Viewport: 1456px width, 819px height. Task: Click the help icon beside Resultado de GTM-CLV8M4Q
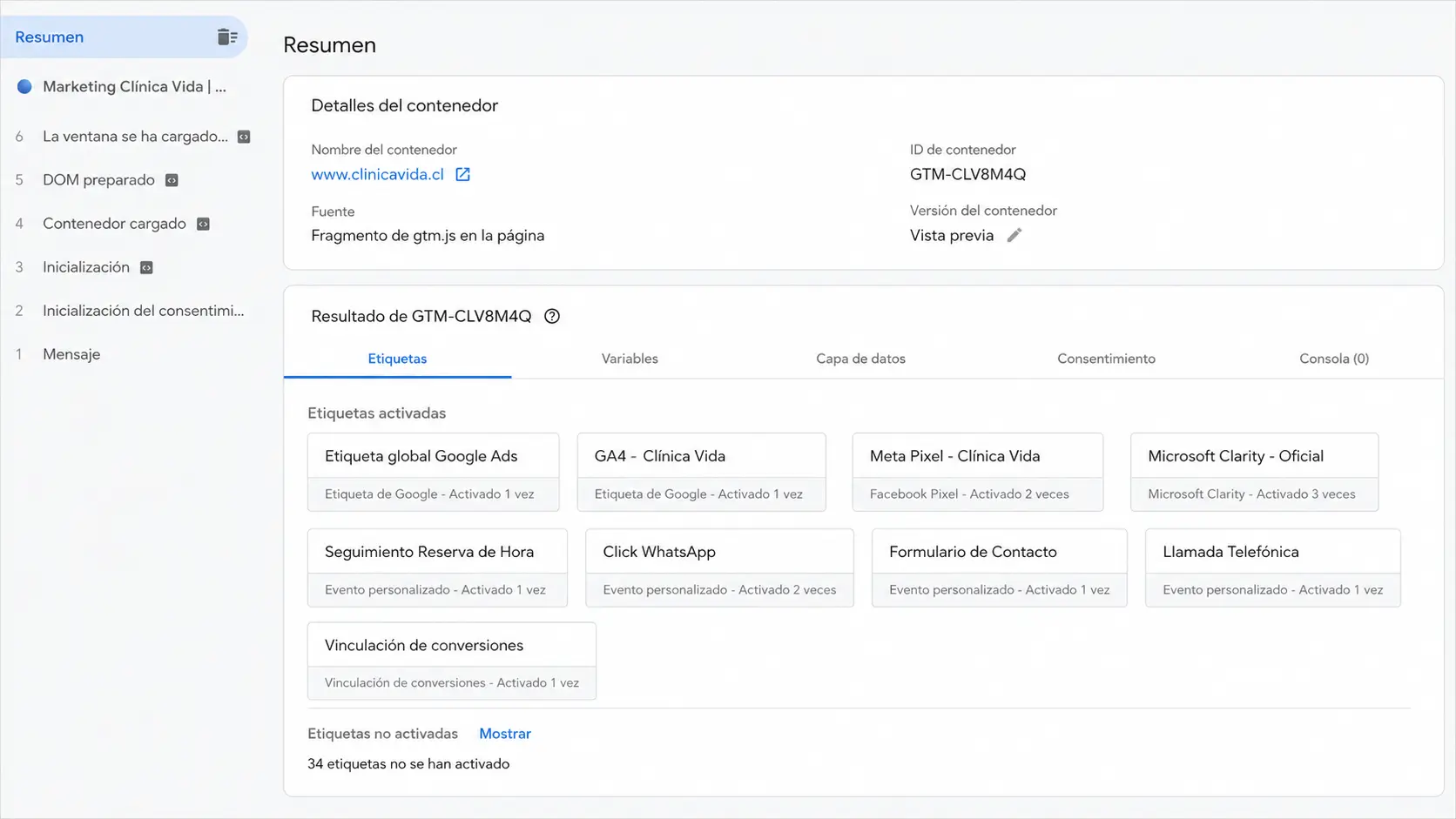tap(551, 316)
